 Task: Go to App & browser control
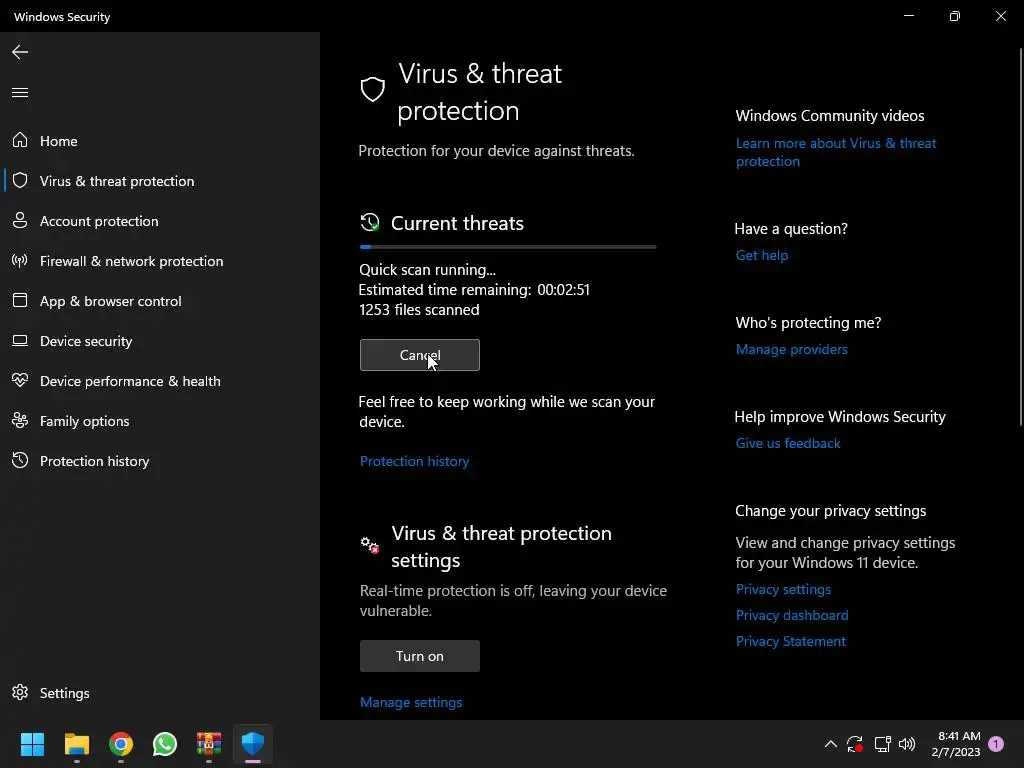160,301
